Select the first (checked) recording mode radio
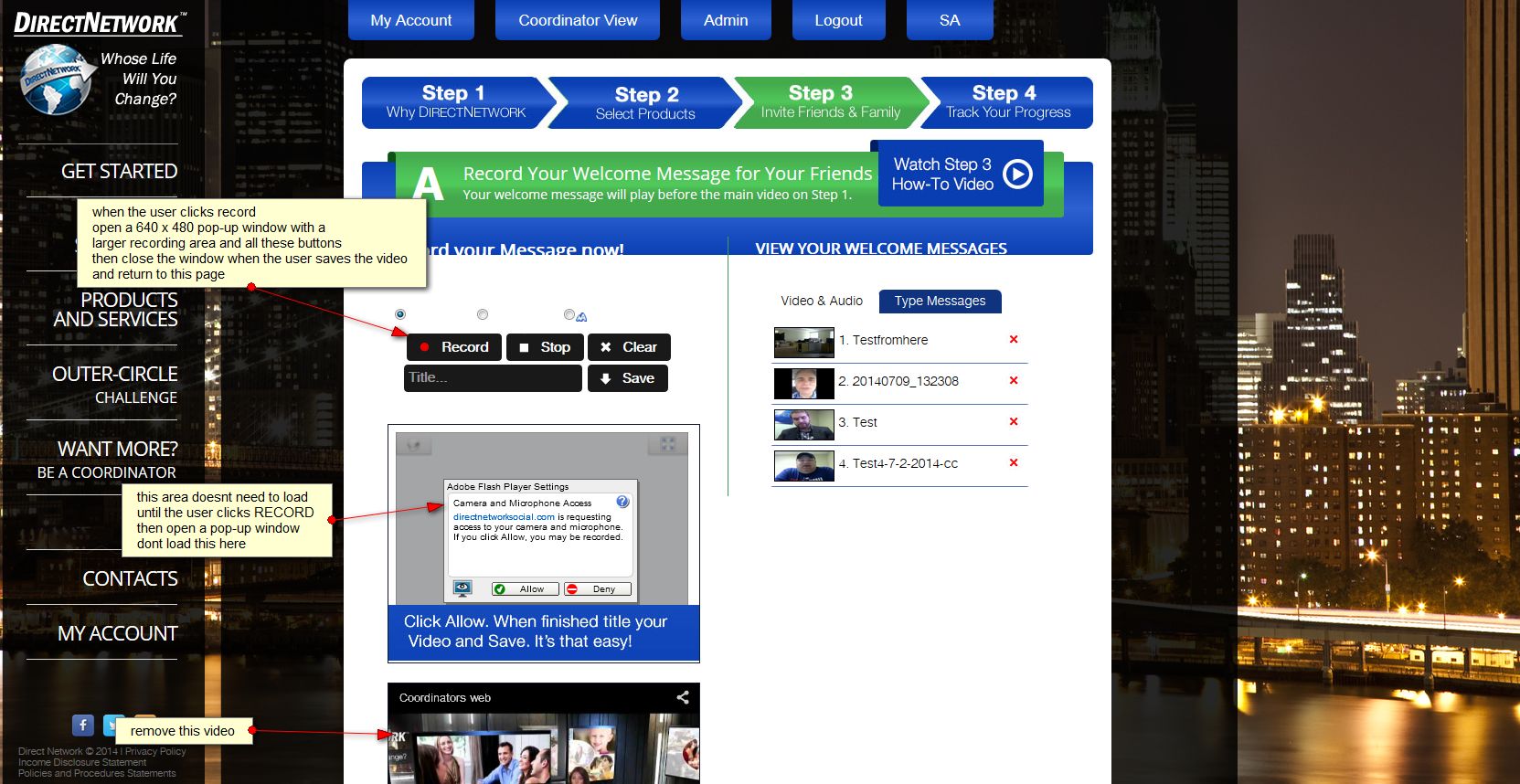Image resolution: width=1520 pixels, height=784 pixels. coord(400,314)
